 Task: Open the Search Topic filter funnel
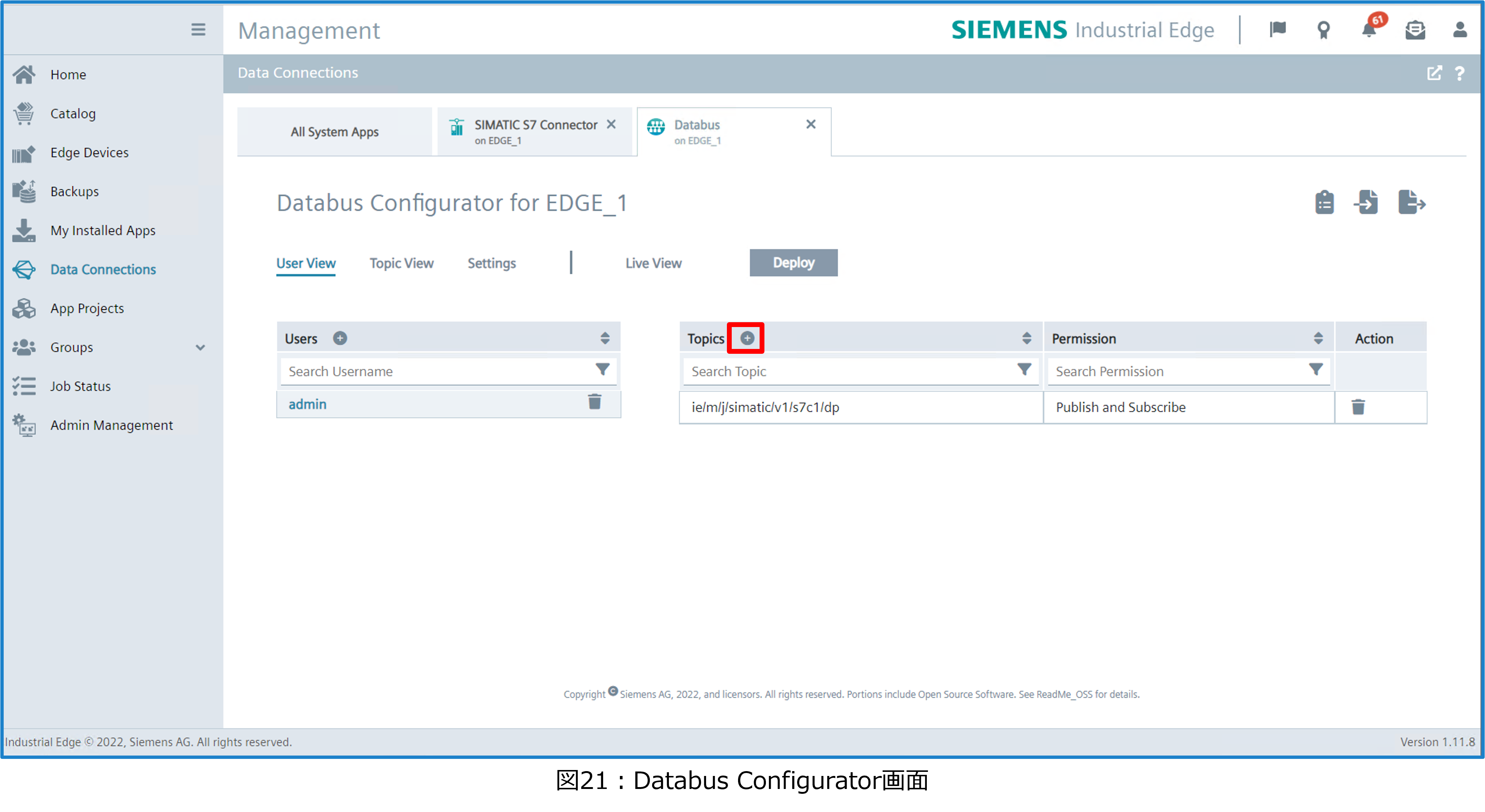click(x=1024, y=369)
